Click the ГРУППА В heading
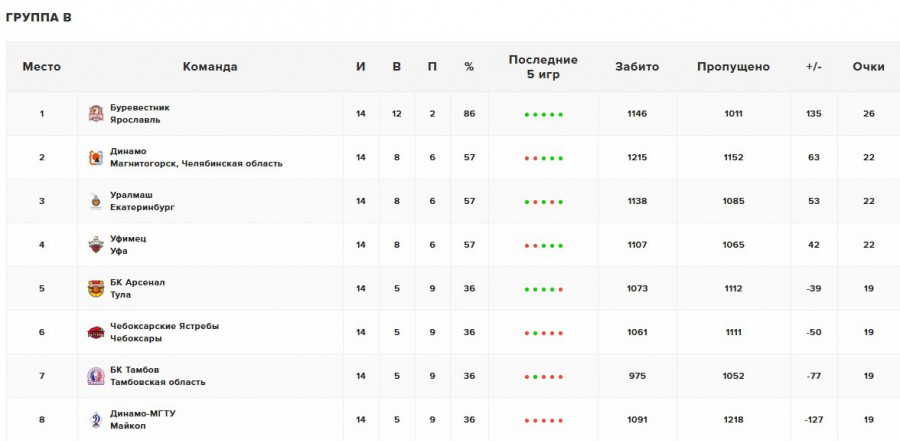The height and width of the screenshot is (441, 900). [38, 18]
